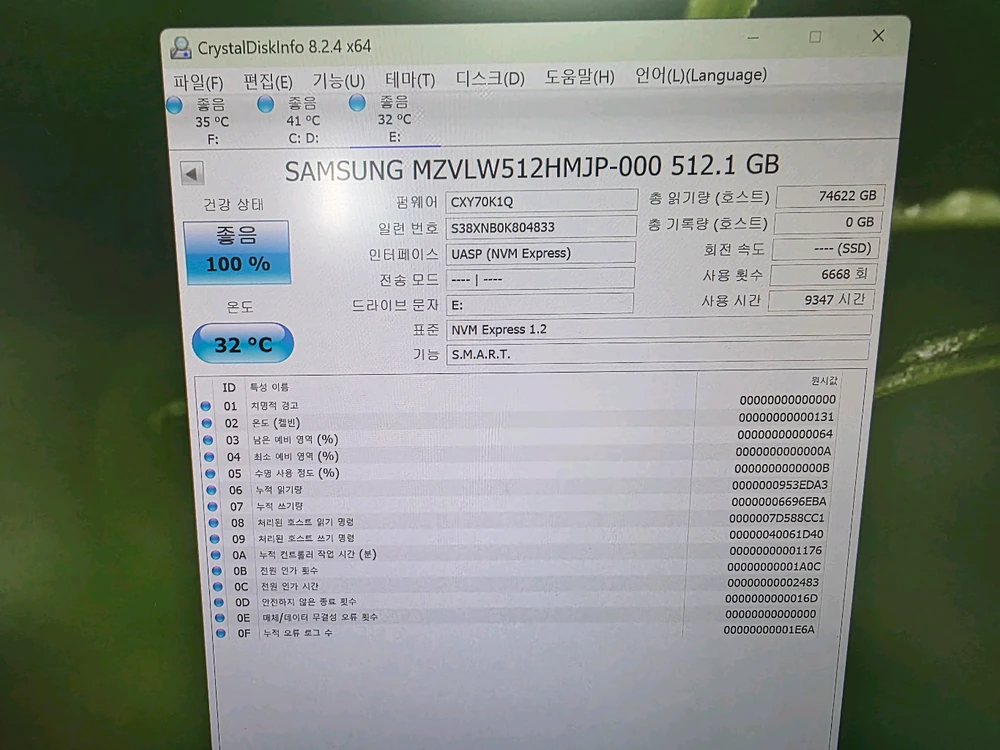
Task: Select the 전원 인가 횟수 attribute name
Action: [x=289, y=570]
